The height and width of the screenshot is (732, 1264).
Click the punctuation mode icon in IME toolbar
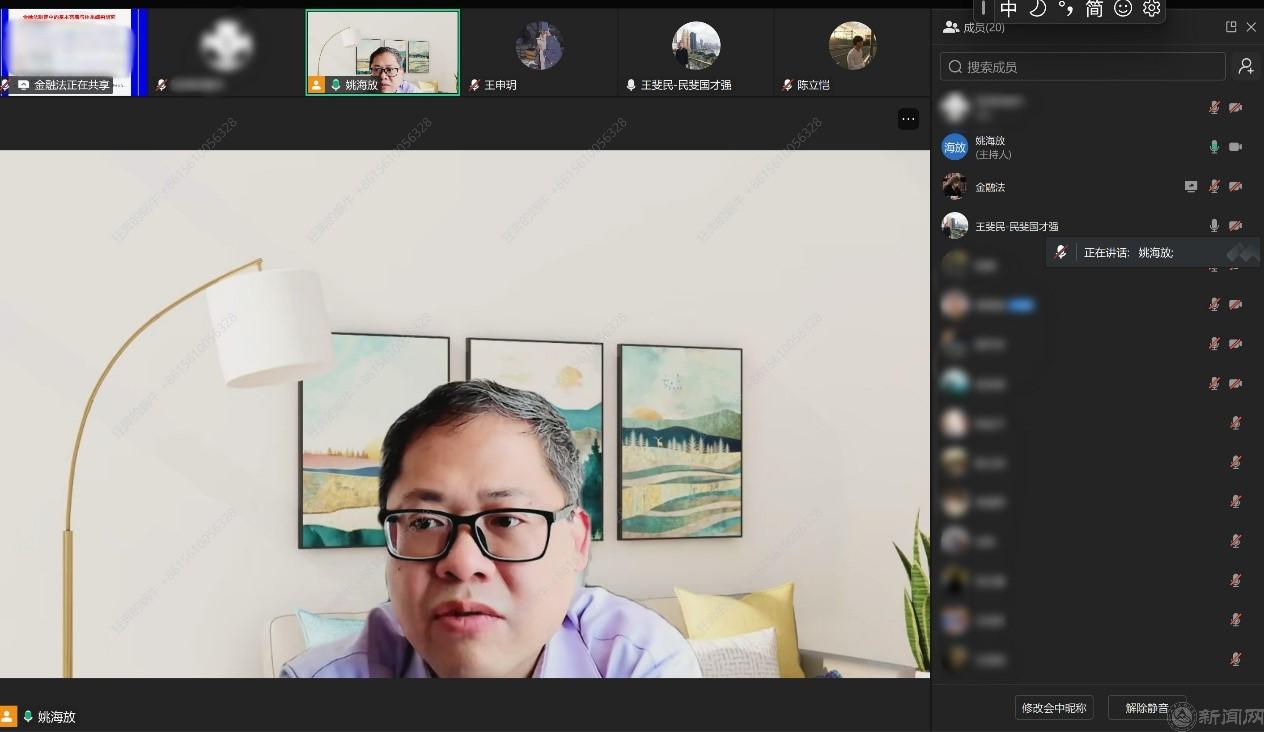(x=1066, y=9)
